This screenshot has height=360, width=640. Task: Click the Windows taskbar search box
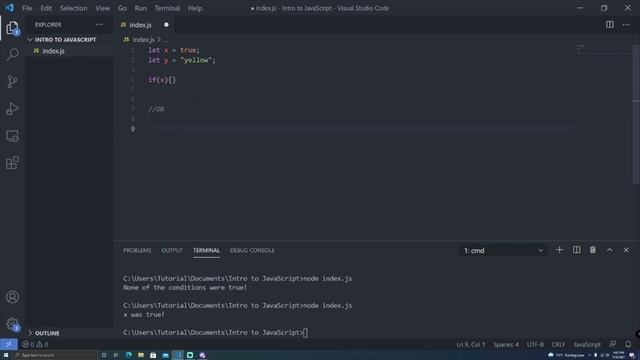tap(55, 356)
